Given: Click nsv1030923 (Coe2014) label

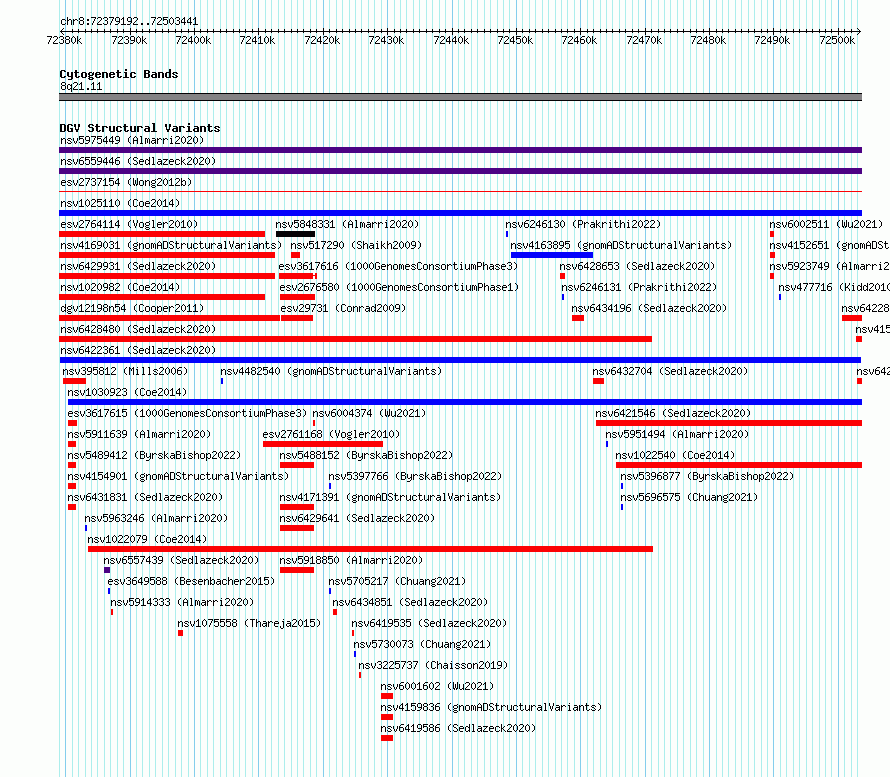Looking at the screenshot, I should [127, 392].
